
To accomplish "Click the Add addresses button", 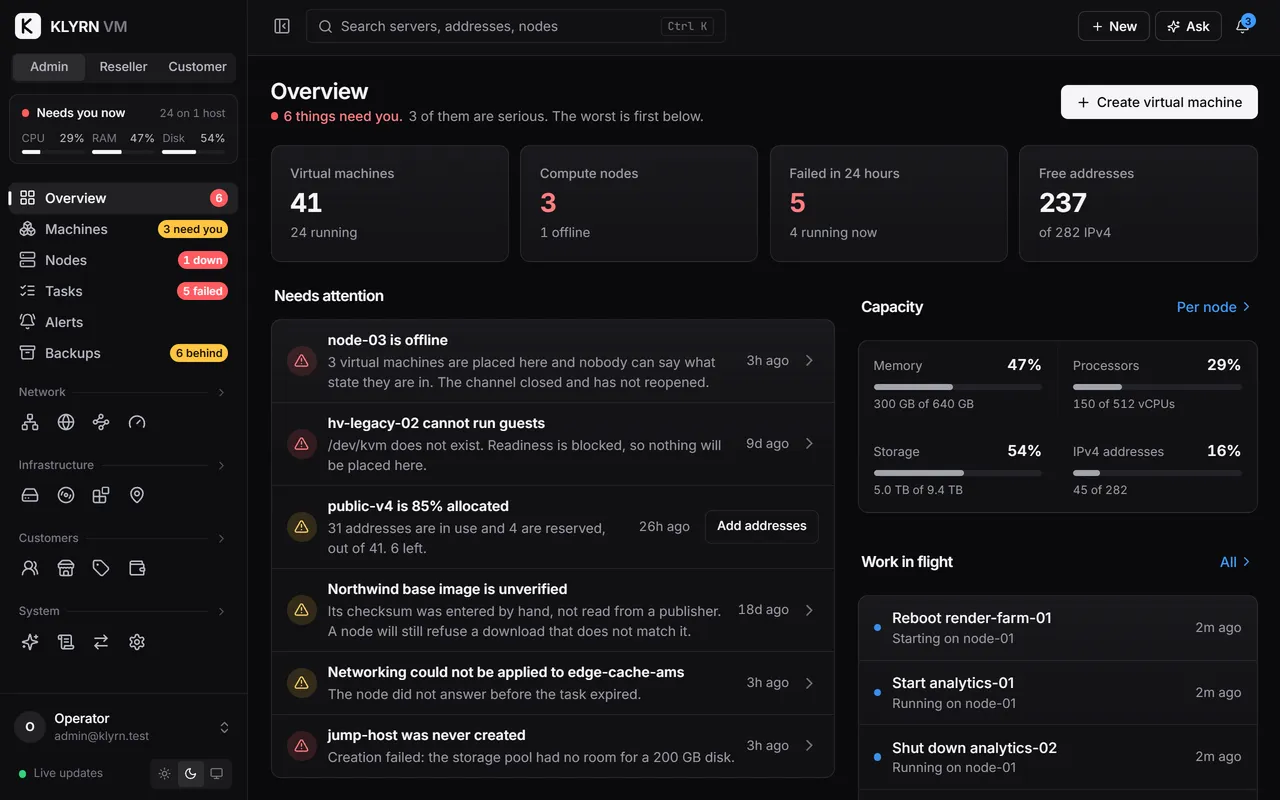I will click(762, 526).
